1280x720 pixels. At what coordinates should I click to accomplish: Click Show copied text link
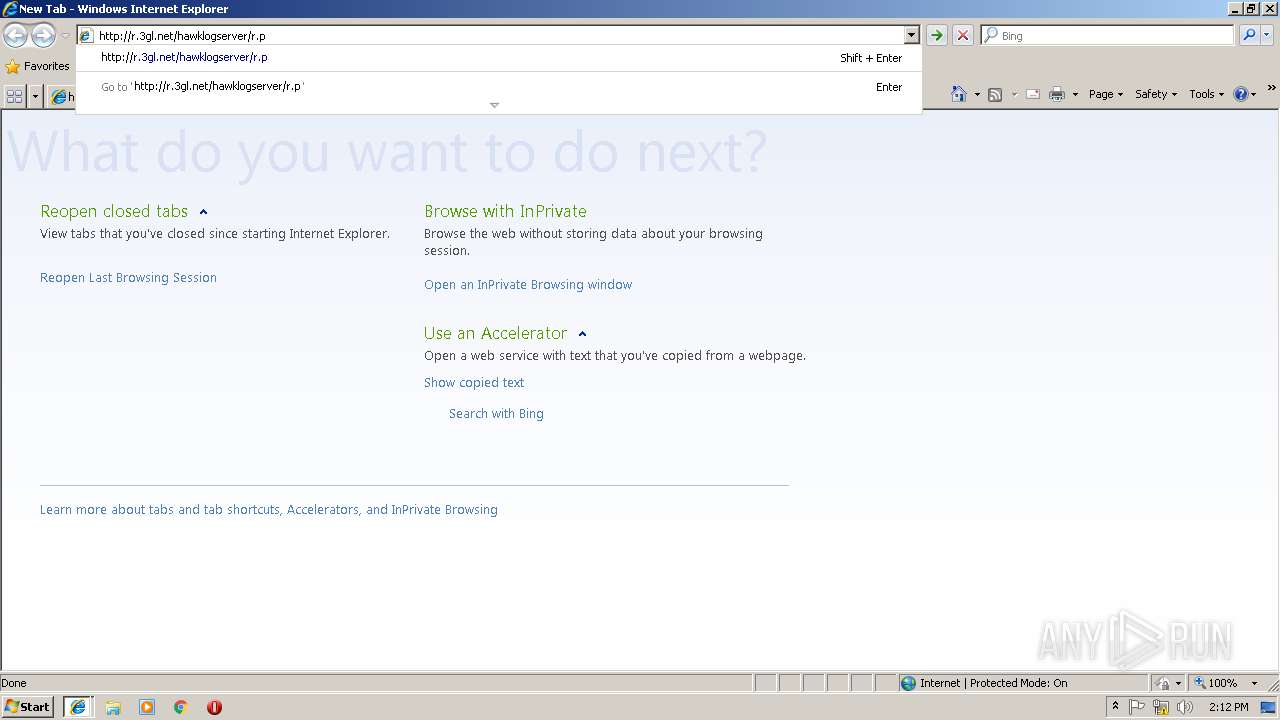pyautogui.click(x=474, y=383)
